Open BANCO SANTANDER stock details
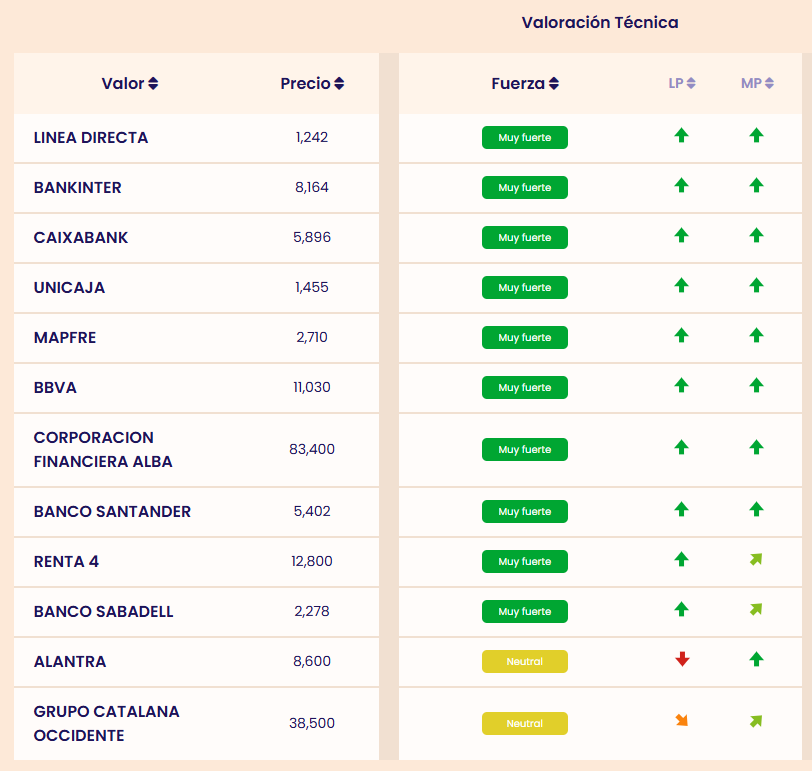812x771 pixels. click(x=112, y=512)
